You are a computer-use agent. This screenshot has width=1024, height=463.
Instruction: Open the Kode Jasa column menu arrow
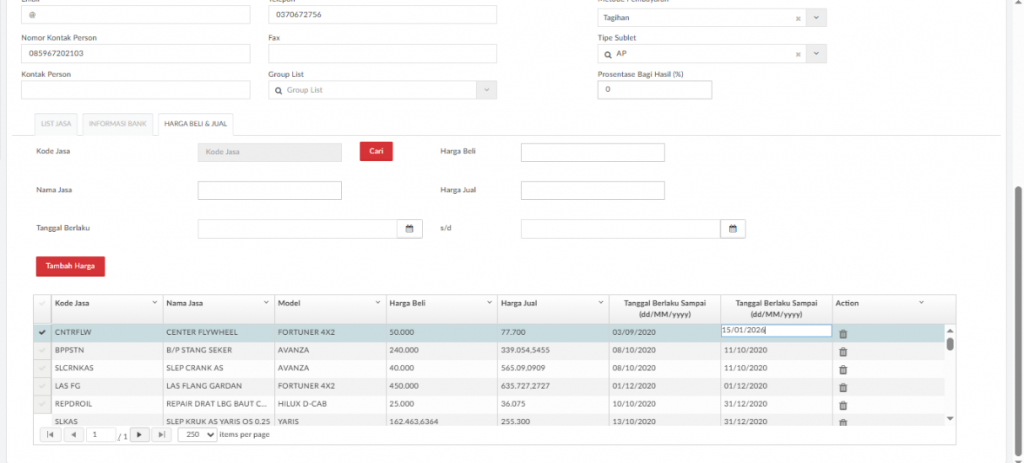154,302
